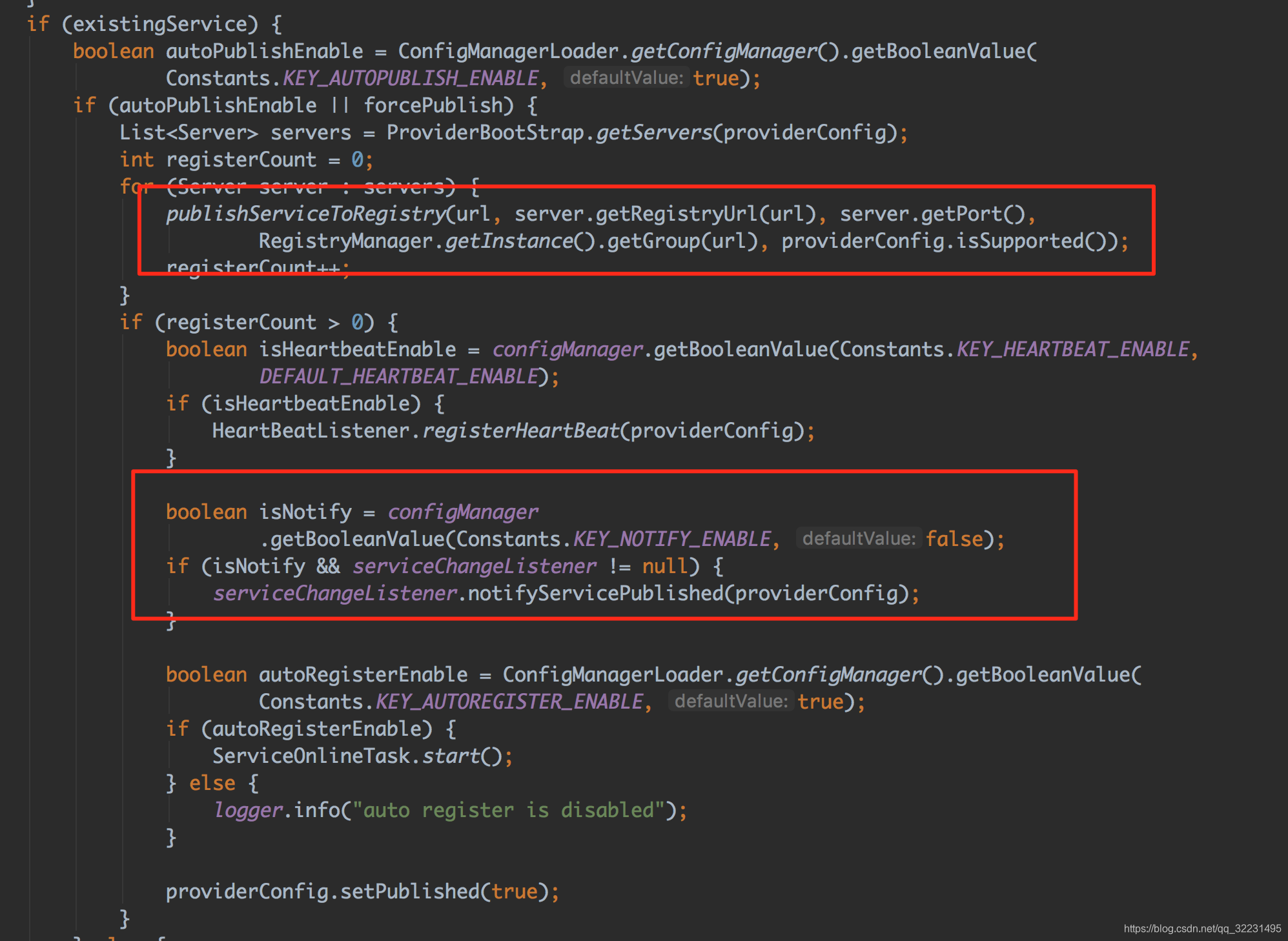Click registerHeartBeat method call
Viewport: 1288px width, 941px height.
pyautogui.click(x=520, y=430)
